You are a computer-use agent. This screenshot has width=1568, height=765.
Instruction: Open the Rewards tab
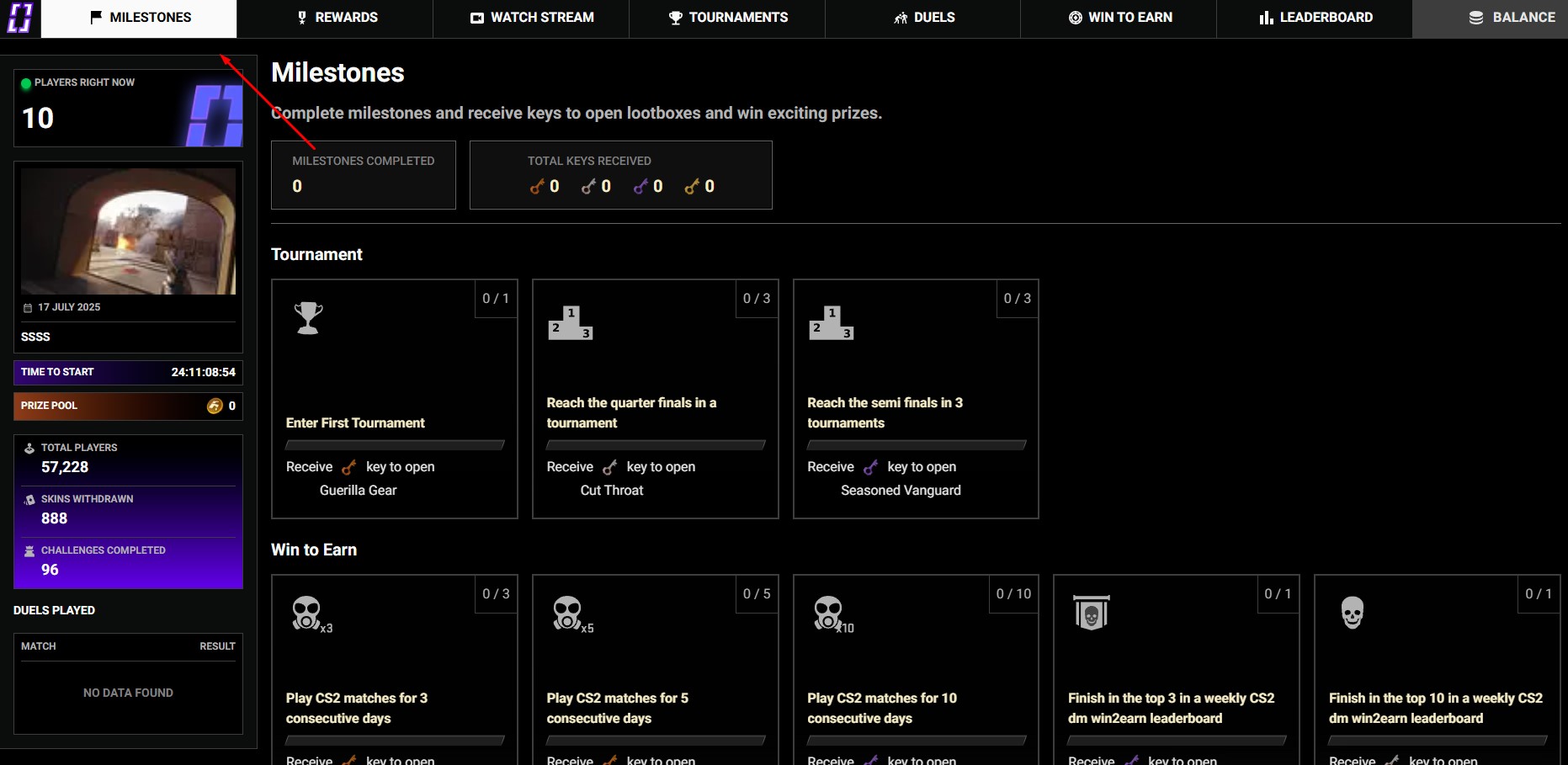pyautogui.click(x=337, y=18)
